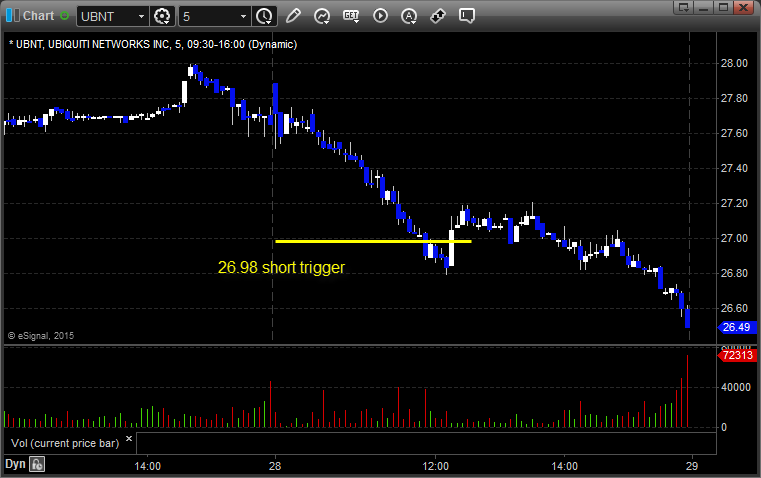Click the 28.00 price axis label

pyautogui.click(x=734, y=63)
